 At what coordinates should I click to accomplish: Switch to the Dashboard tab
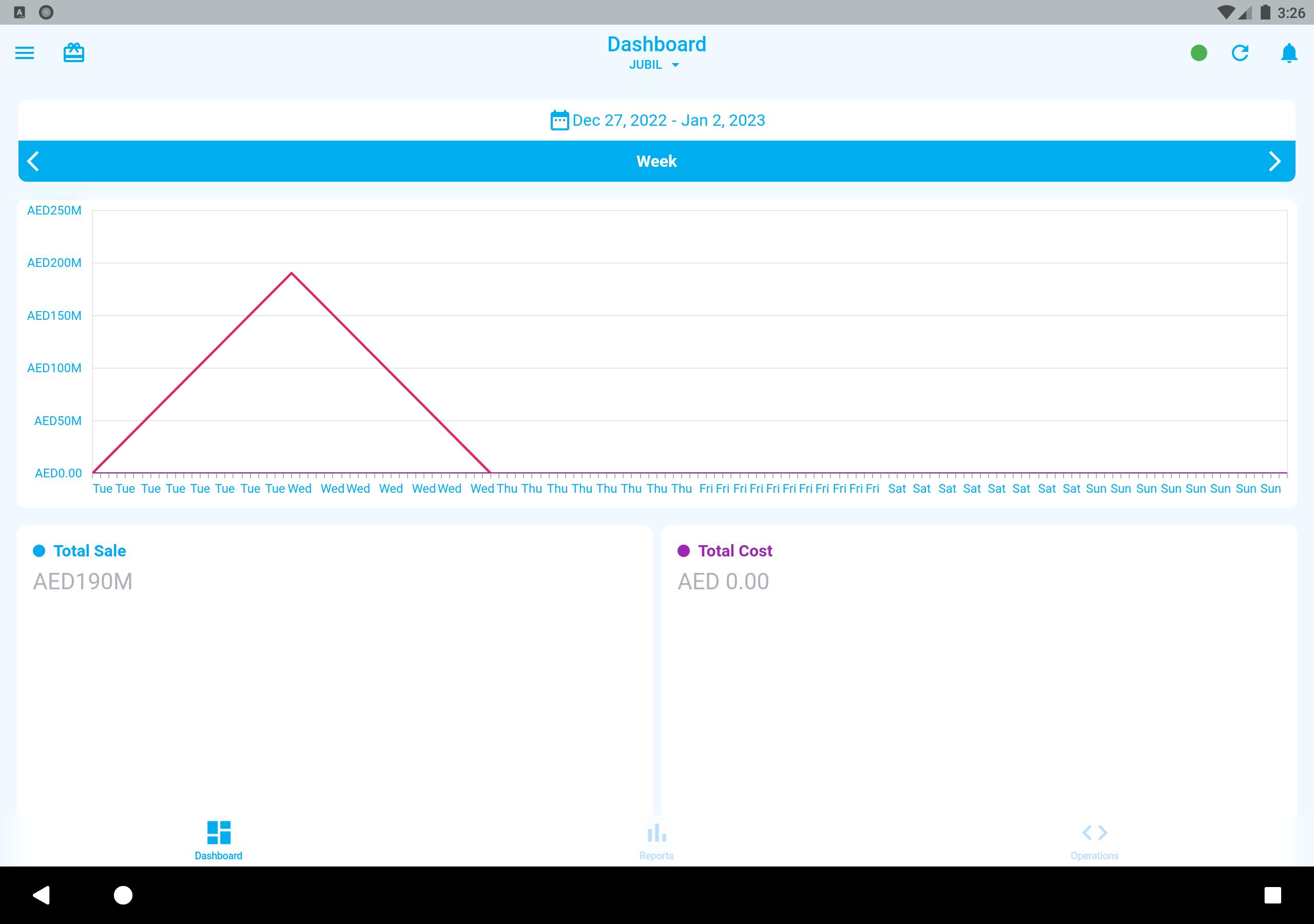pos(219,840)
